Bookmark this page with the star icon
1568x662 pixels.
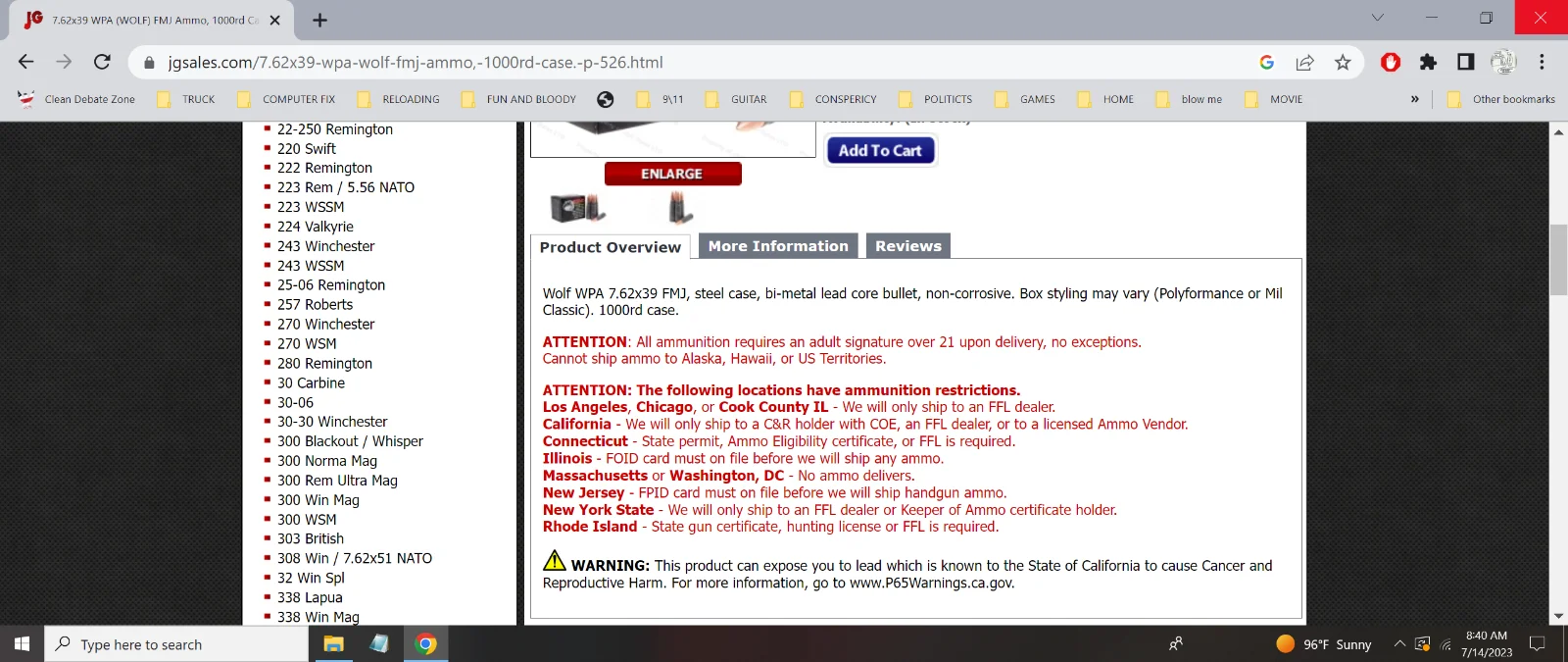point(1343,63)
